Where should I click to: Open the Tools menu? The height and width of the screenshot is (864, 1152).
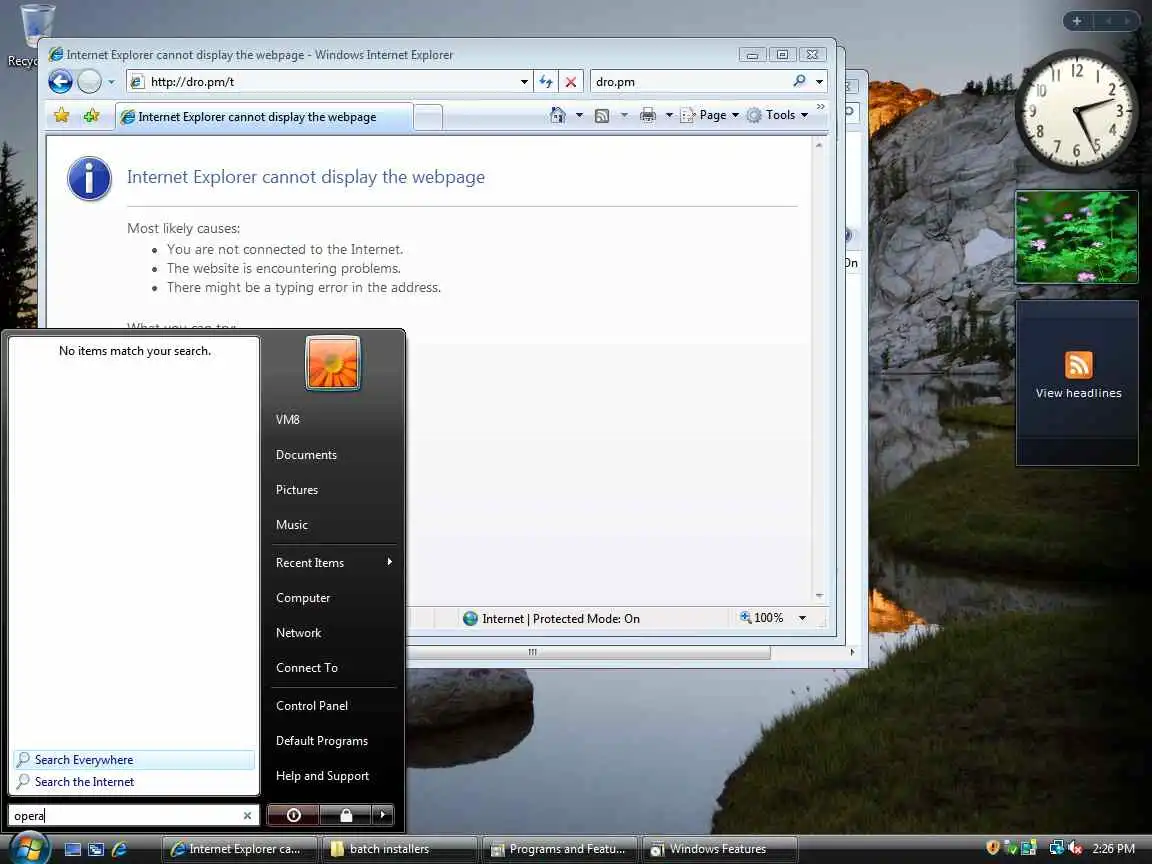(x=777, y=115)
